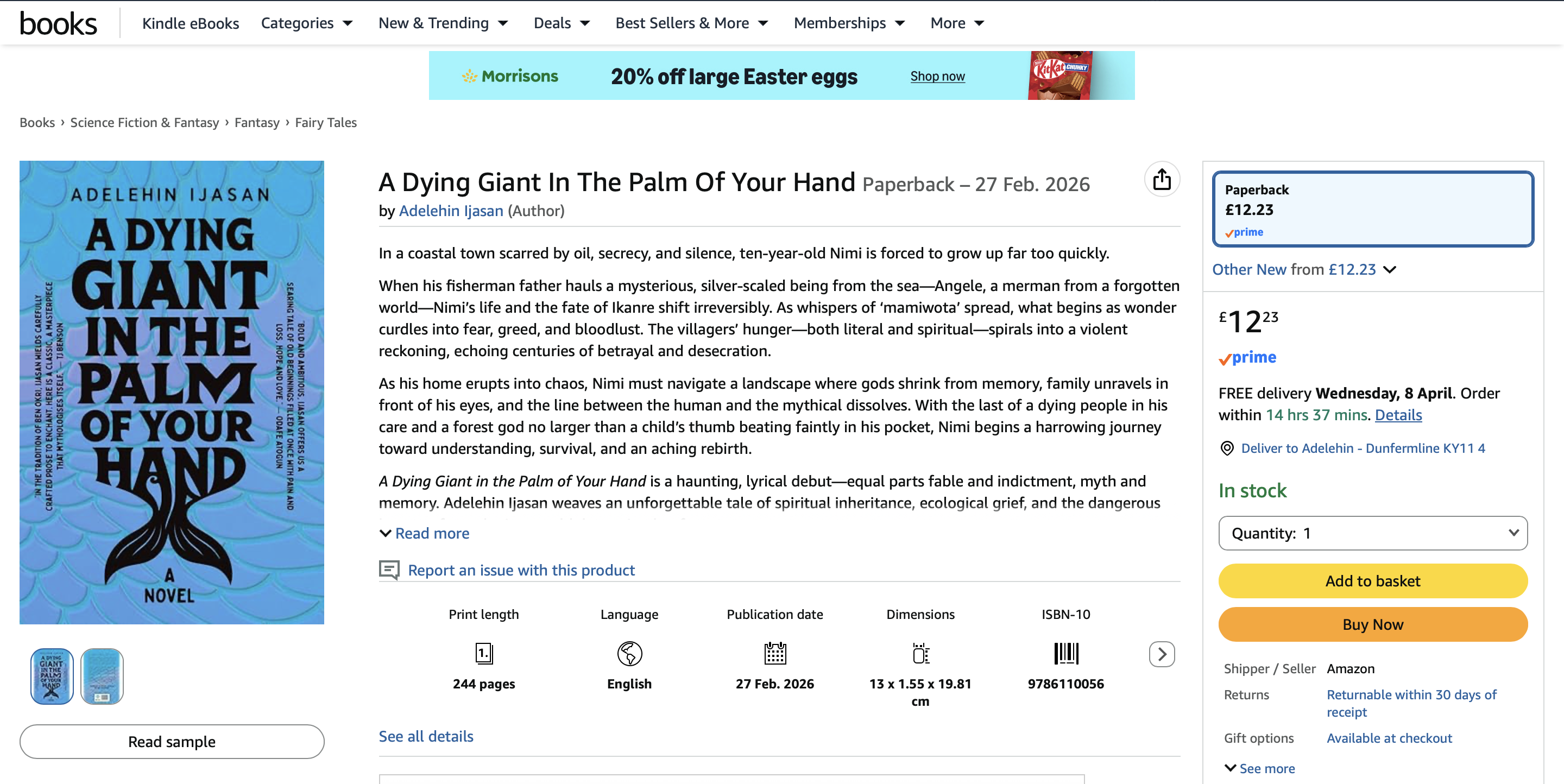Expand the Read more description link
The image size is (1564, 784).
click(x=431, y=533)
